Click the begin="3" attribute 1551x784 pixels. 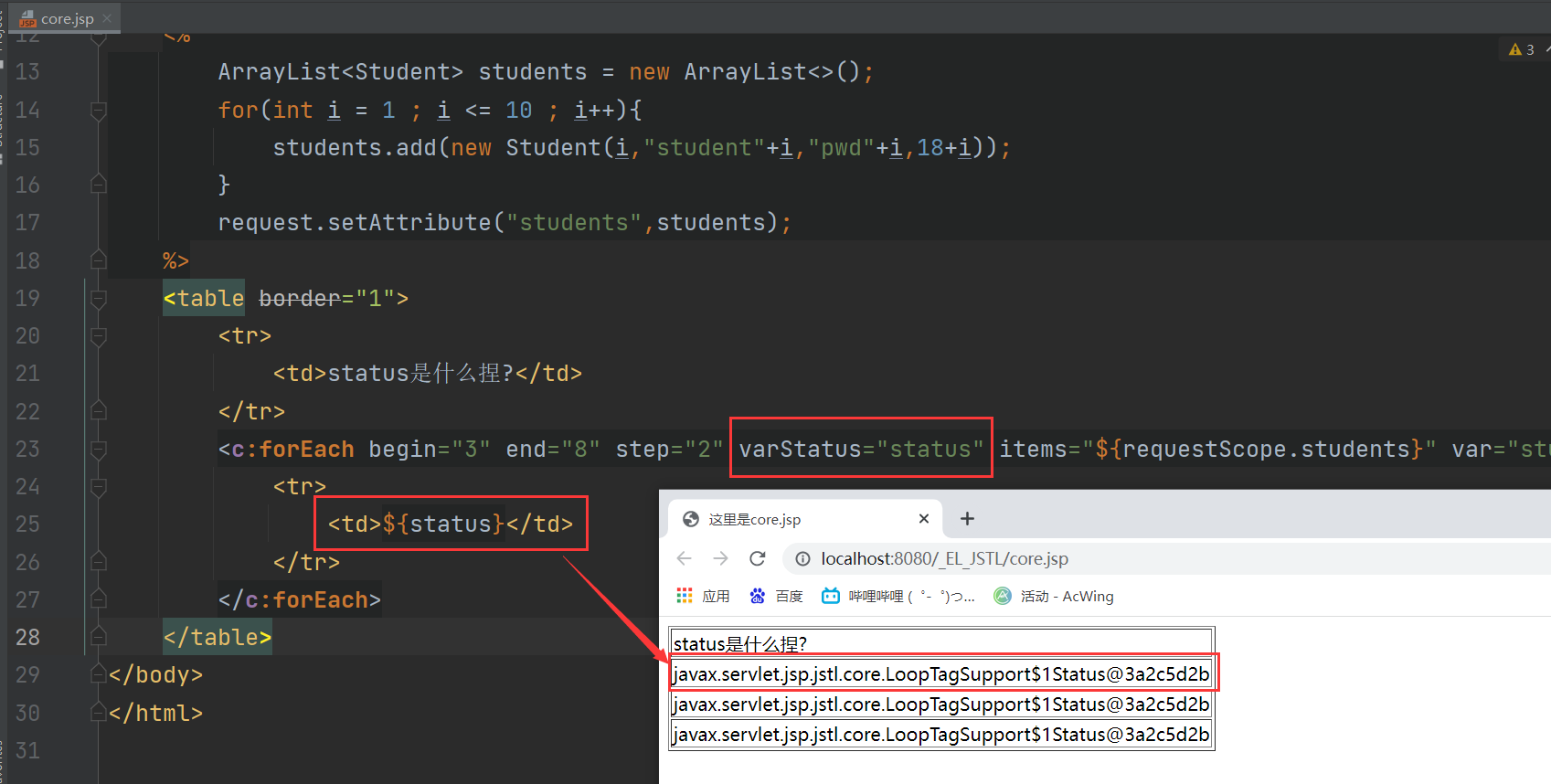(x=430, y=449)
